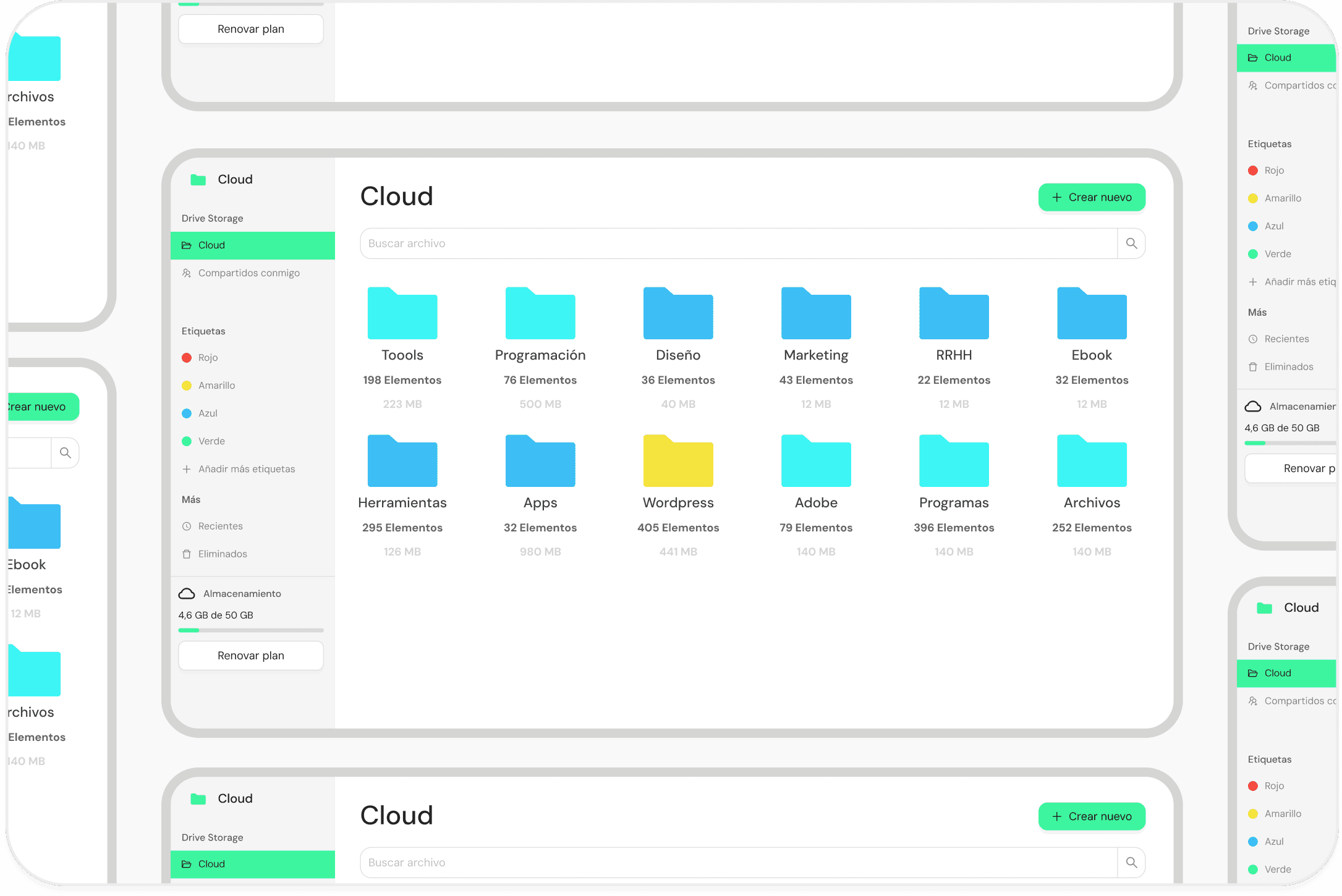Select the Verde label radio dot

pos(187,441)
